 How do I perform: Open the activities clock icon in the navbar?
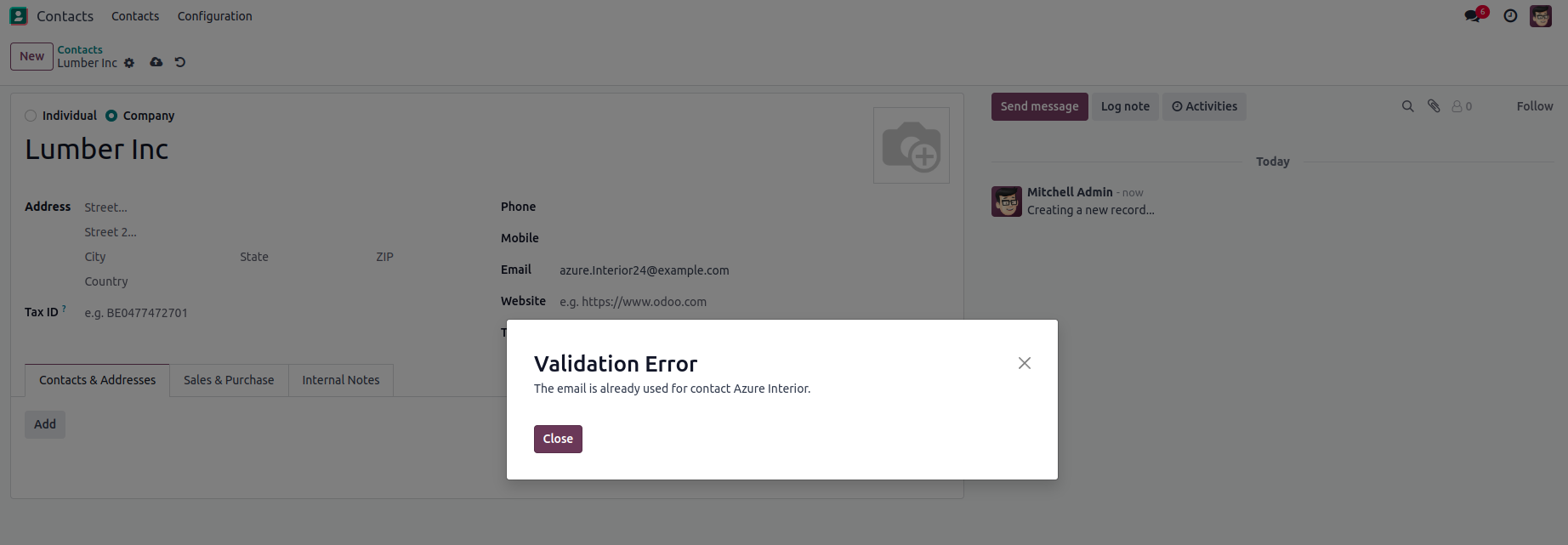point(1510,16)
